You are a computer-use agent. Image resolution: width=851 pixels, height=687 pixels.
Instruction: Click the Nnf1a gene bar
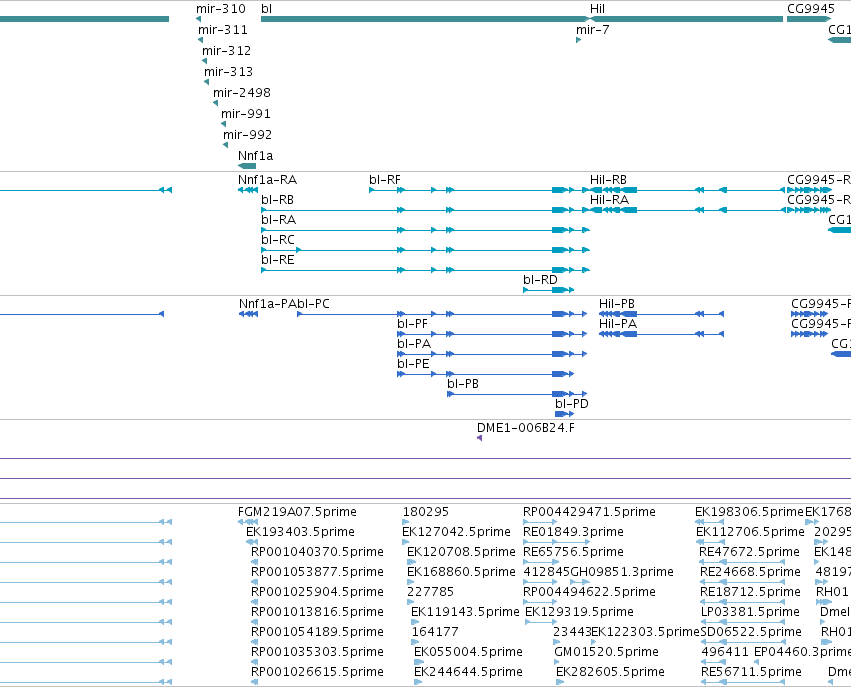click(247, 166)
